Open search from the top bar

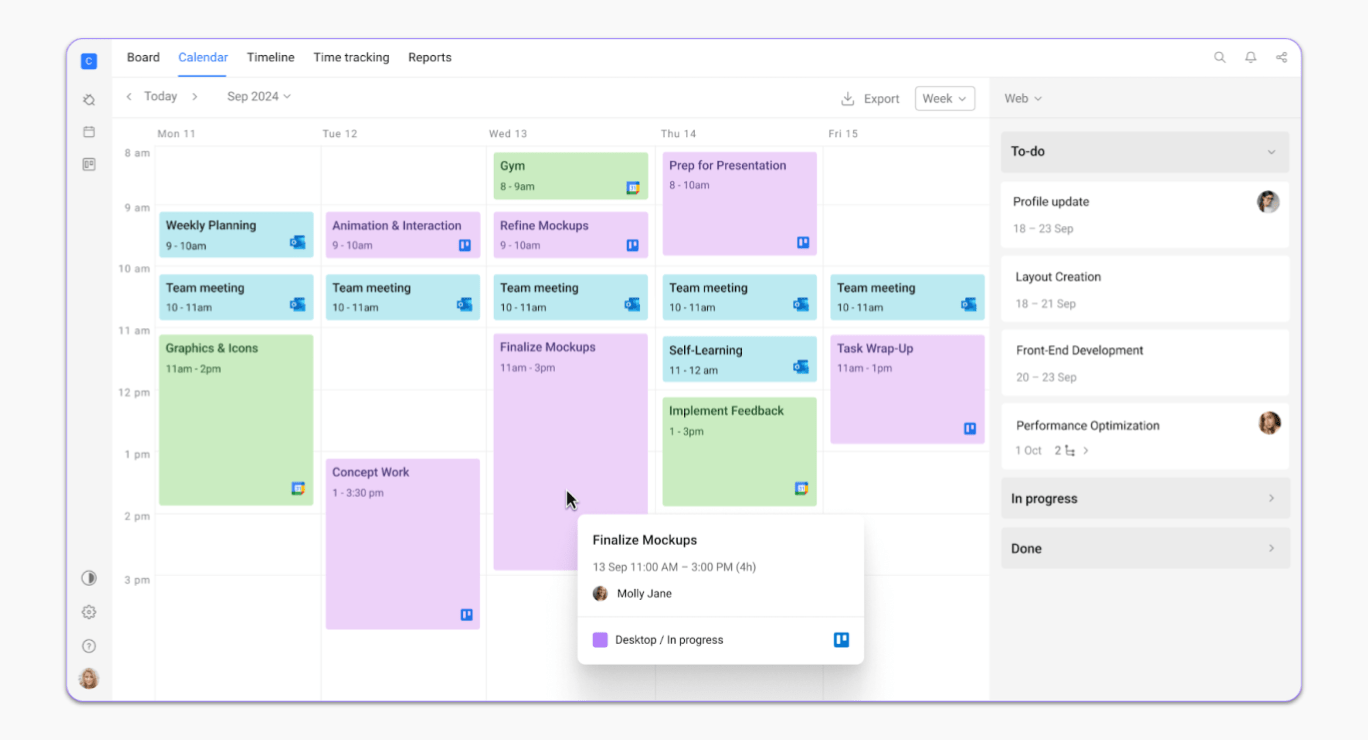1220,57
